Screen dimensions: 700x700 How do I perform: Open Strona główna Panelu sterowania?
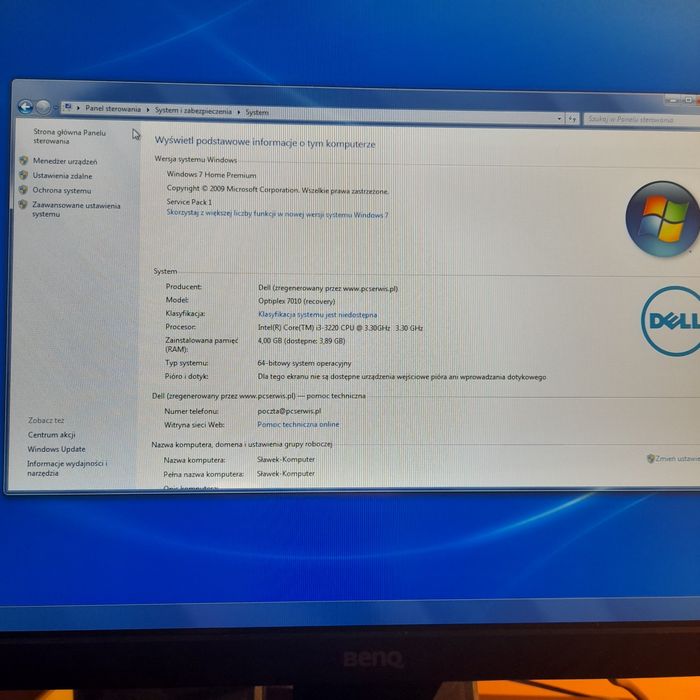click(69, 137)
